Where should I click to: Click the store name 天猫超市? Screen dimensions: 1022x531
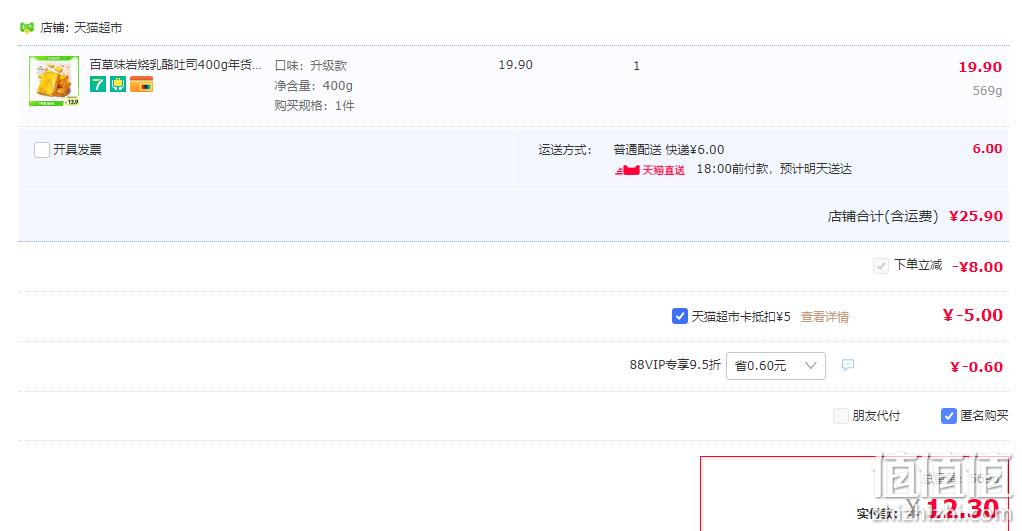pyautogui.click(x=98, y=27)
